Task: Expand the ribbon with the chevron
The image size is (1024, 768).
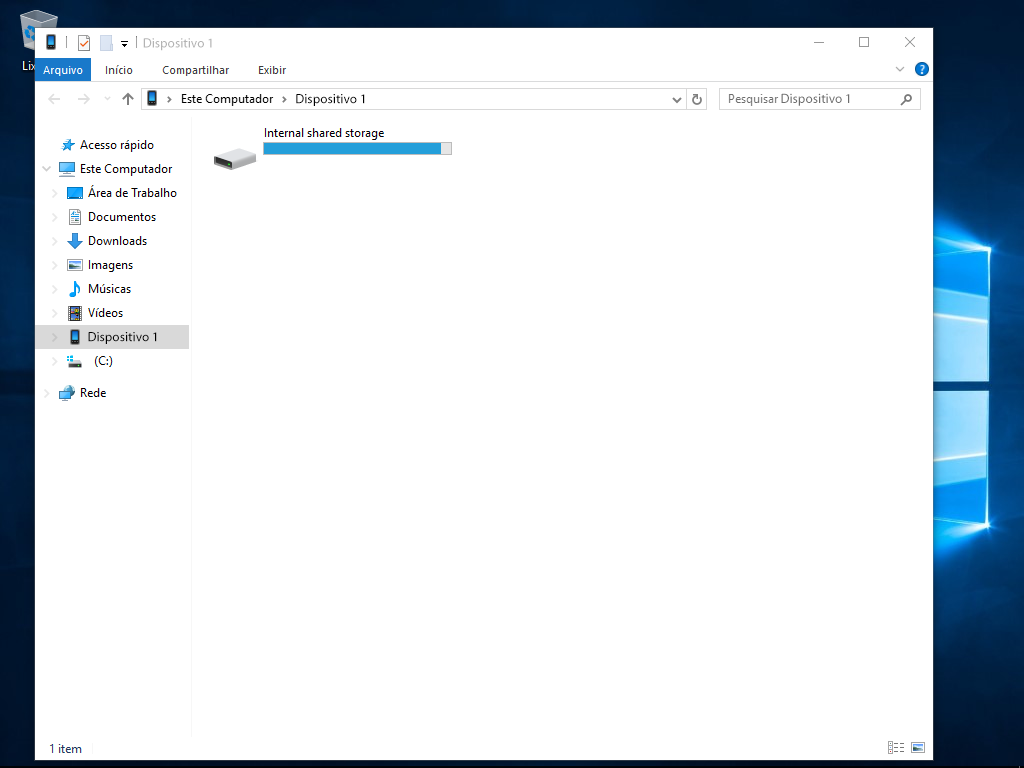Action: click(x=900, y=69)
